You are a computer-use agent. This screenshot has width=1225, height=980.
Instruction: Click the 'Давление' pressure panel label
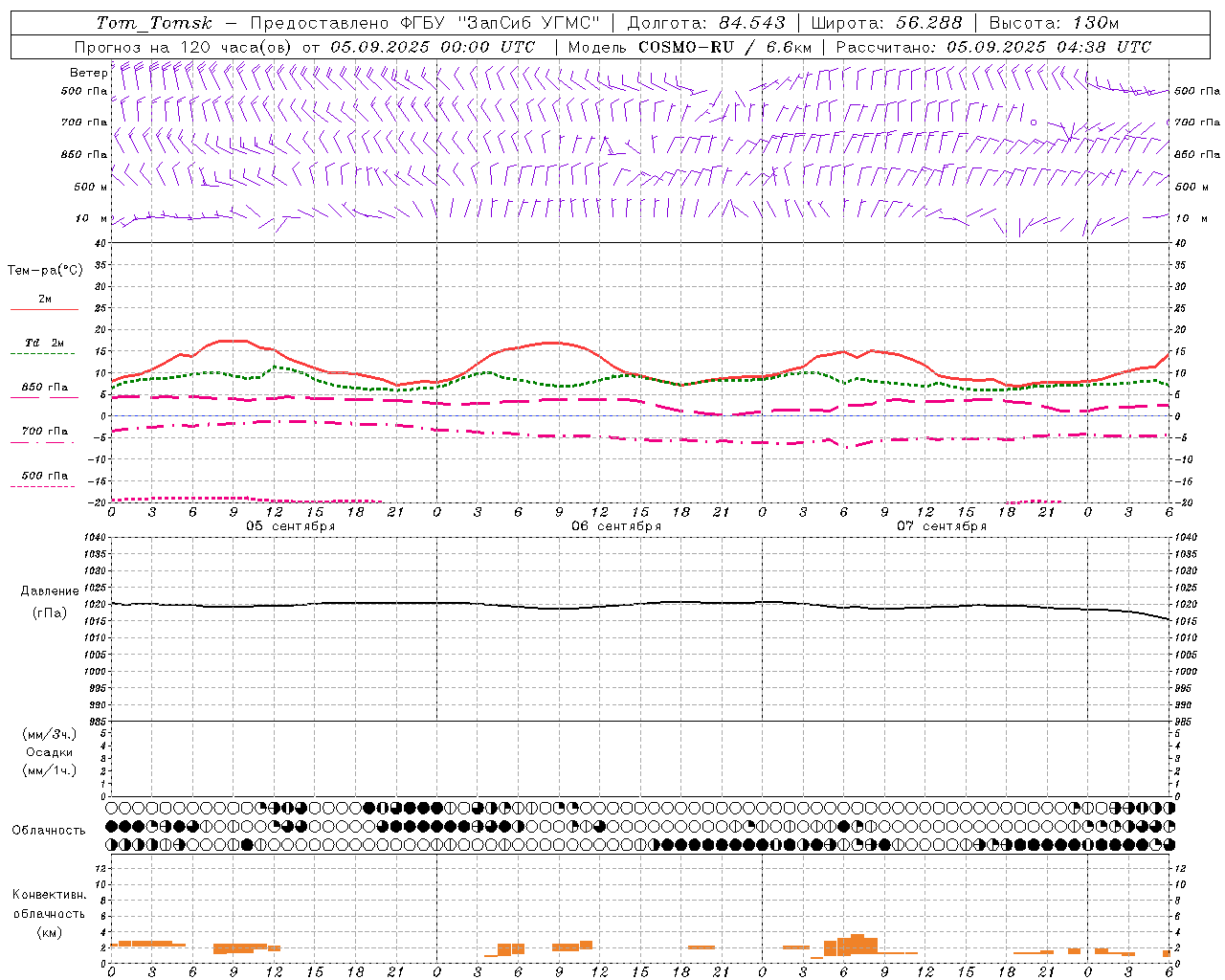point(50,591)
